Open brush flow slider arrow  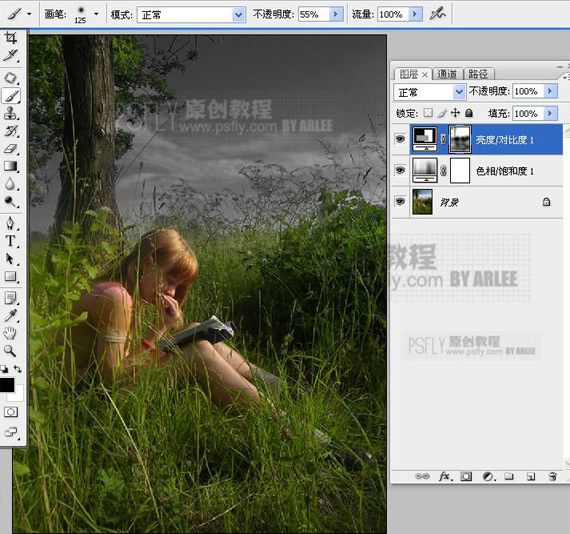pyautogui.click(x=415, y=15)
